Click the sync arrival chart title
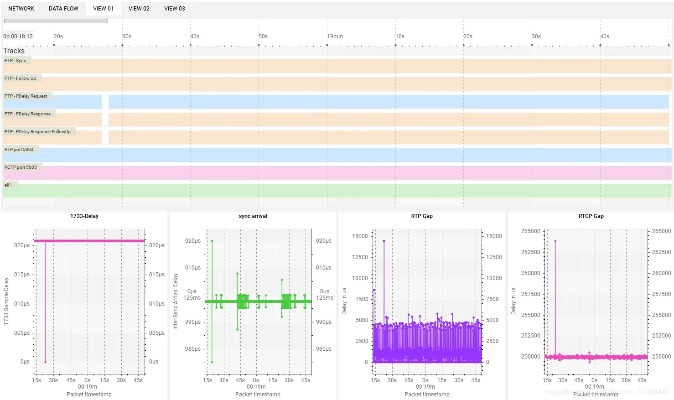674x400 pixels. [x=252, y=214]
